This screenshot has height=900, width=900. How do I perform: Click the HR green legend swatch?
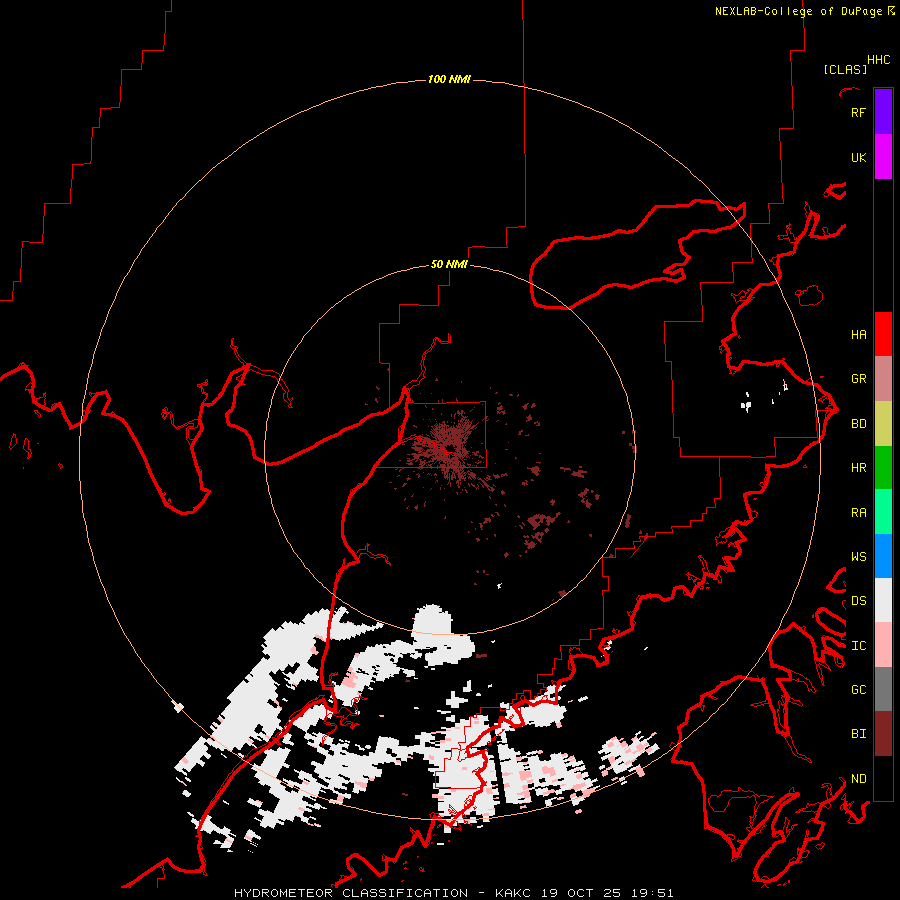(x=883, y=467)
